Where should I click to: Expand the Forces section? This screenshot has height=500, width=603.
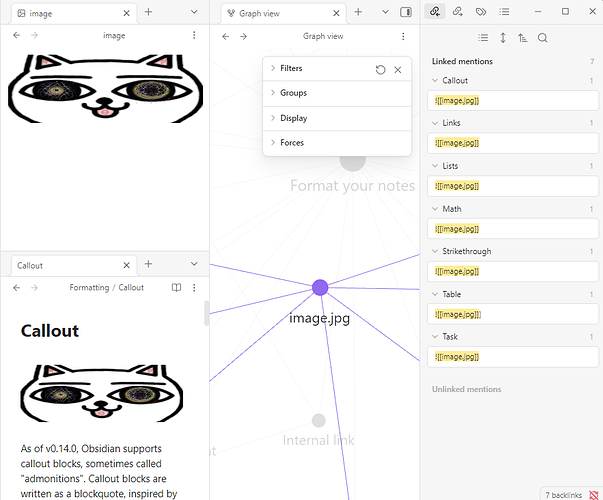click(292, 143)
